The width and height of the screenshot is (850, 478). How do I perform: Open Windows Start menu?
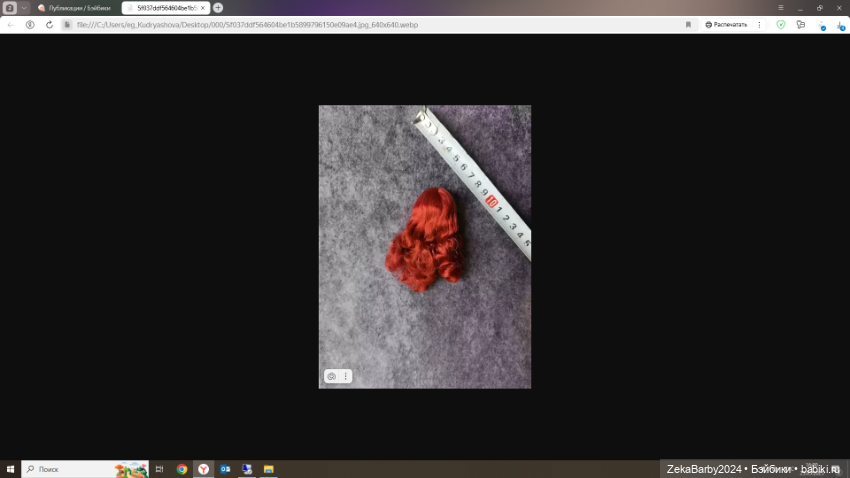[x=10, y=469]
